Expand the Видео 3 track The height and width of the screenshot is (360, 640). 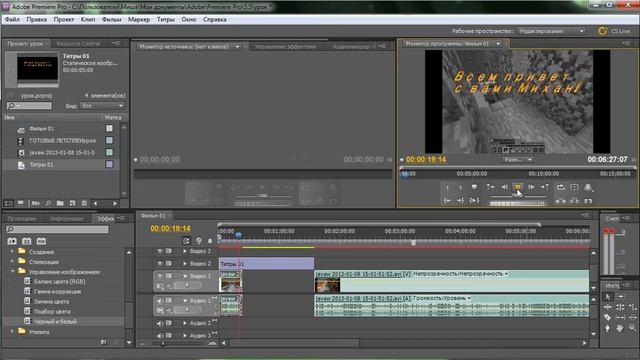click(x=185, y=251)
